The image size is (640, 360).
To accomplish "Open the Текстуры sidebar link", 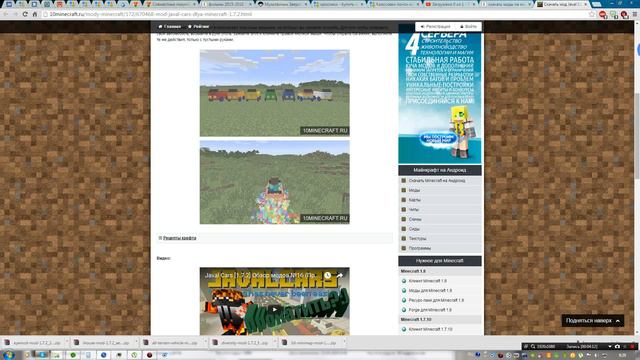I will click(x=418, y=238).
